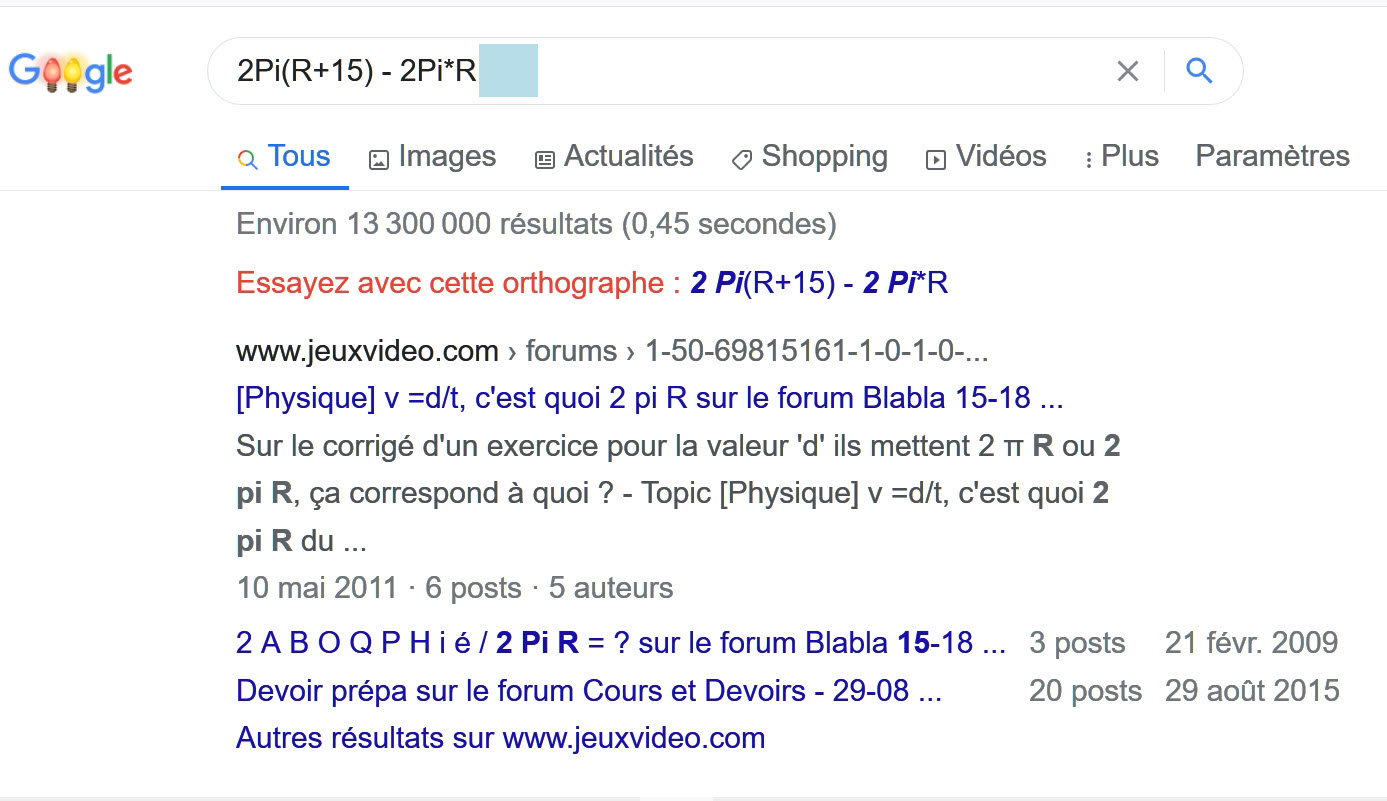Open the Plus menu
1387x801 pixels.
1129,157
